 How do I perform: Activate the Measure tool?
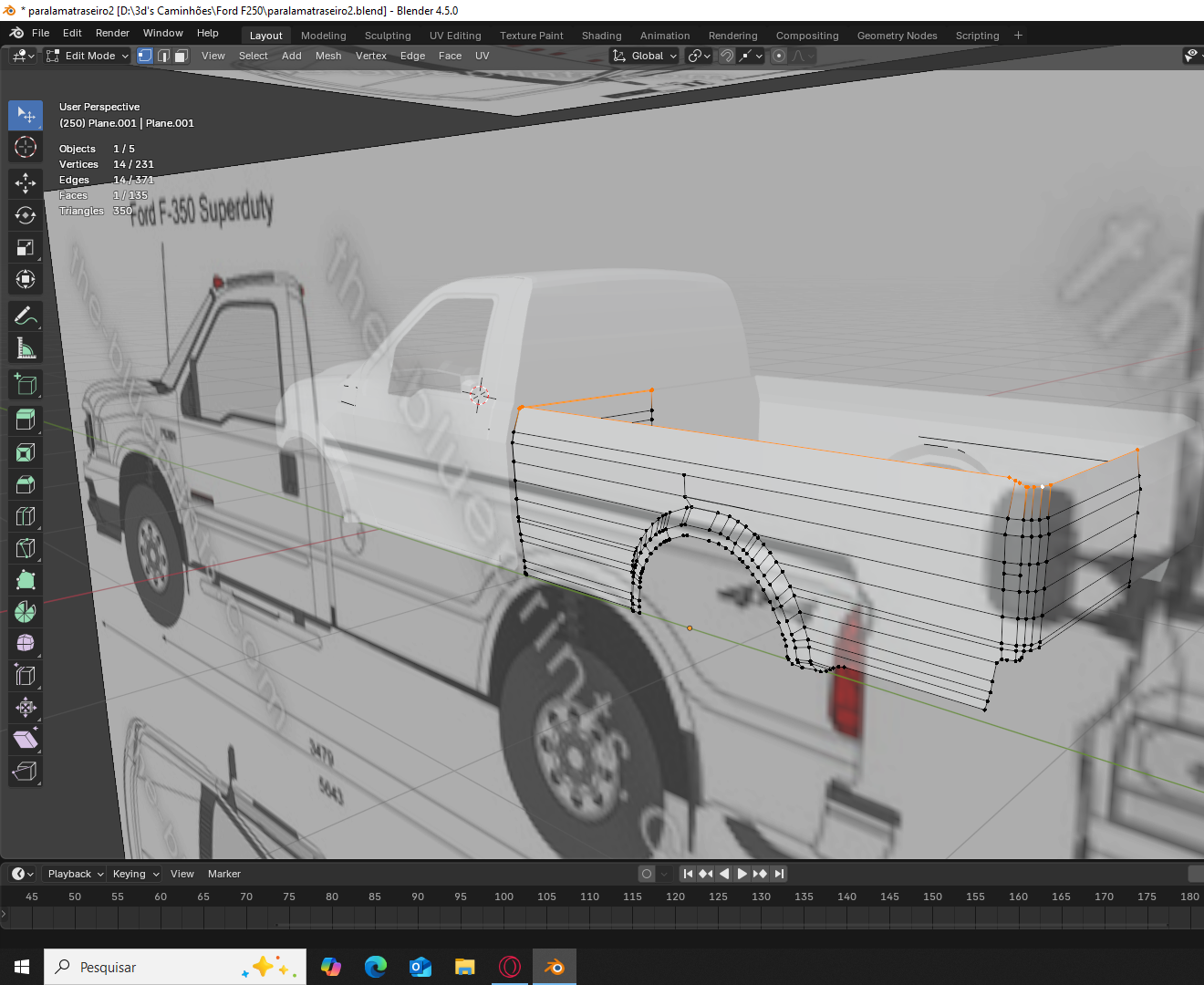tap(26, 347)
